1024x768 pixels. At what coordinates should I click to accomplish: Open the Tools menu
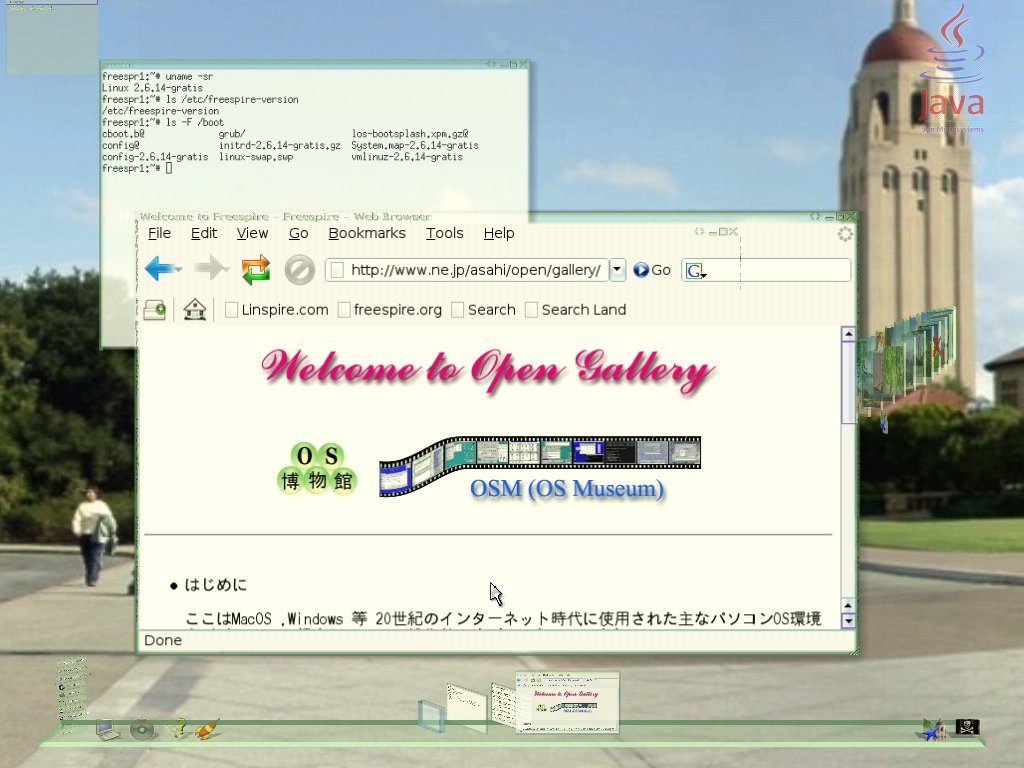pos(445,233)
